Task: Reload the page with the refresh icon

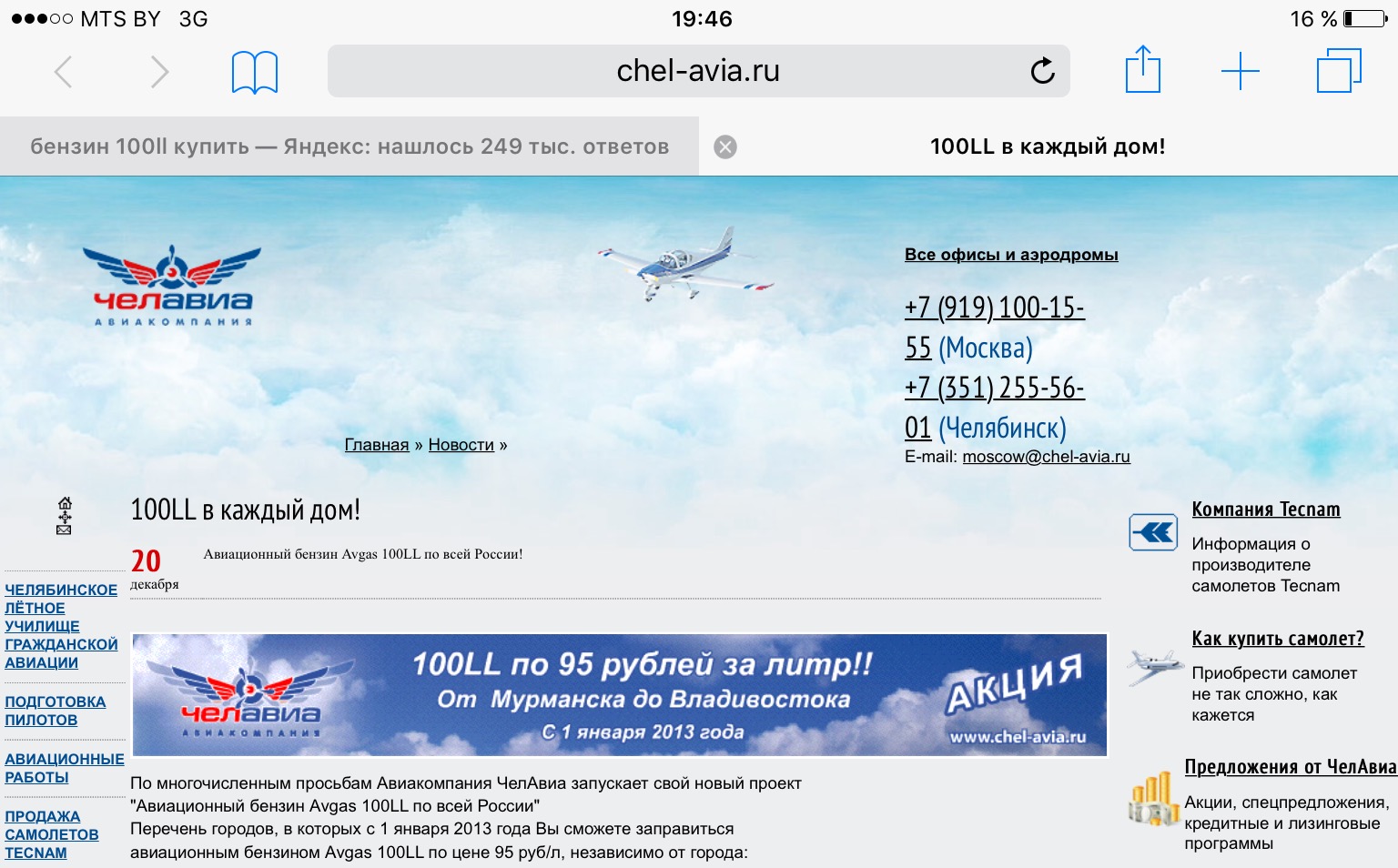Action: click(1042, 71)
